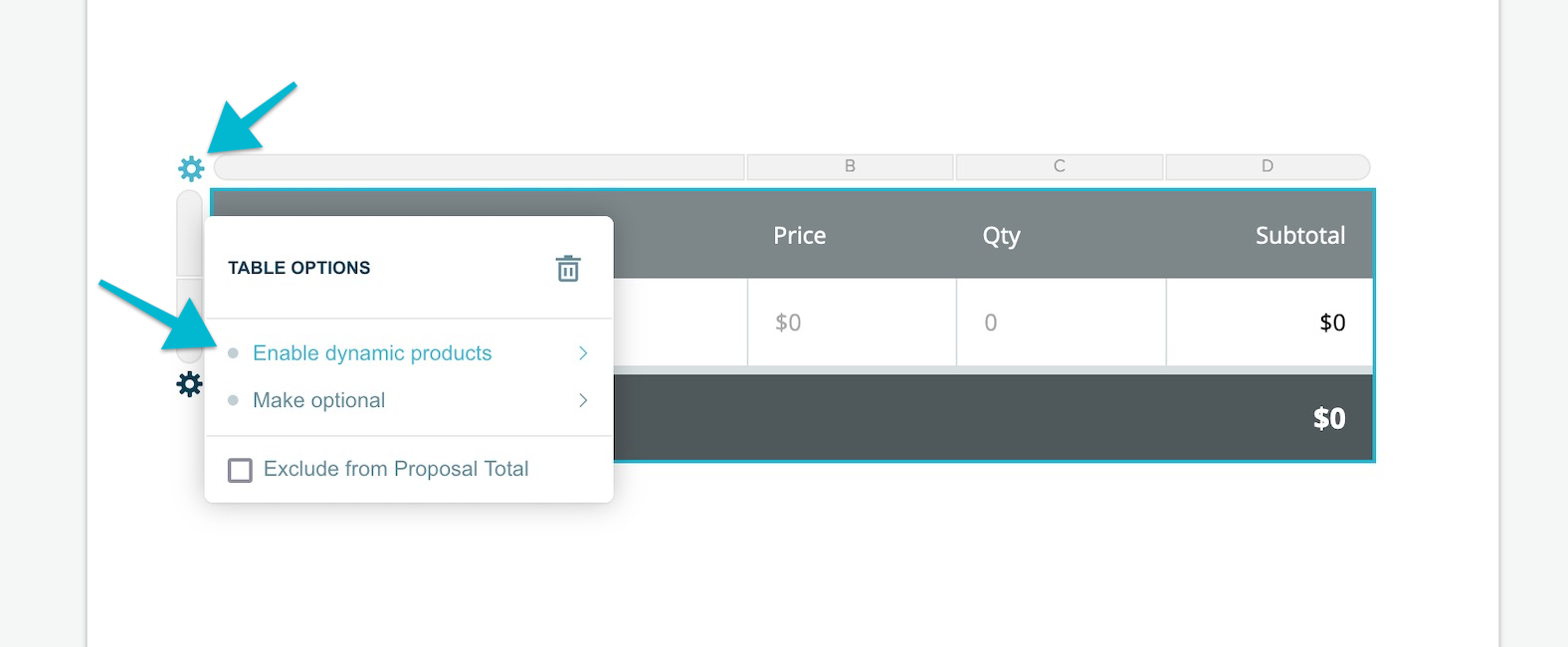Select the first column header handle
1568x647 pixels.
[x=480, y=166]
